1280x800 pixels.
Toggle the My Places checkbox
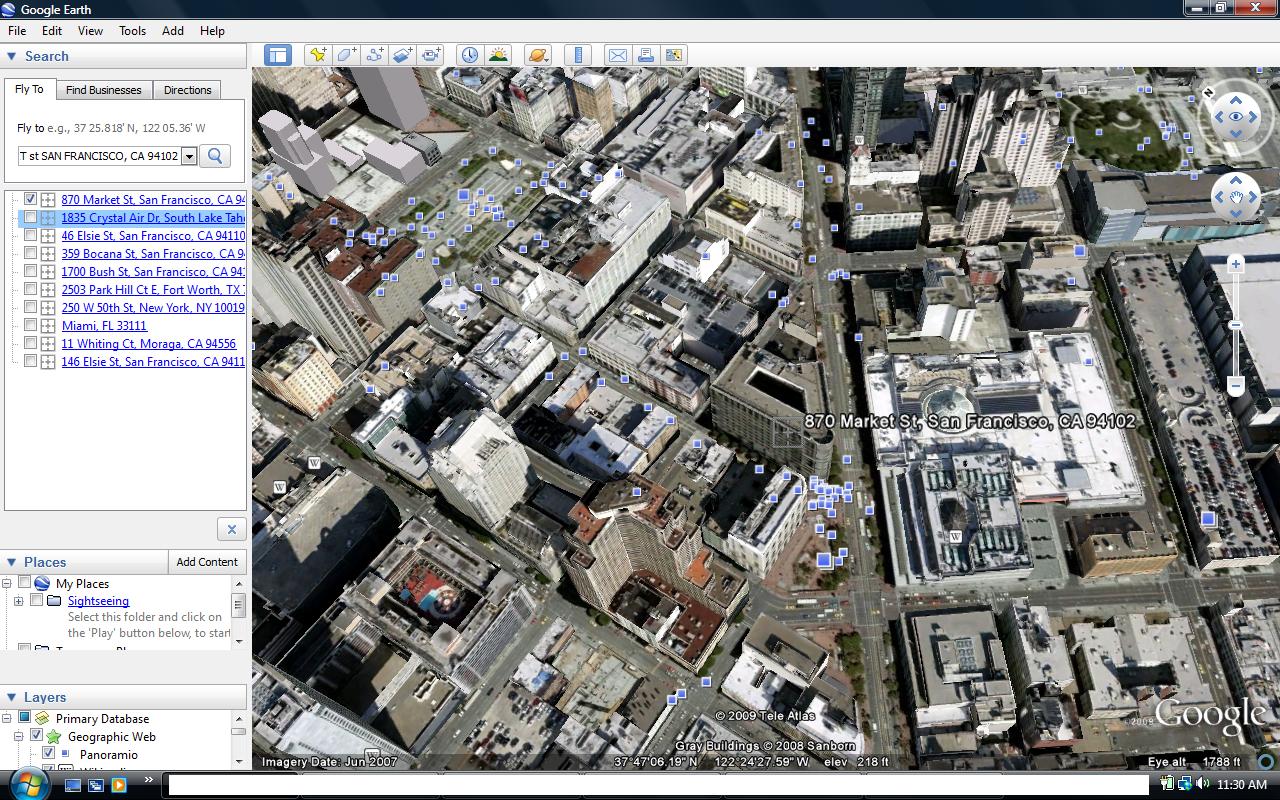(24, 583)
